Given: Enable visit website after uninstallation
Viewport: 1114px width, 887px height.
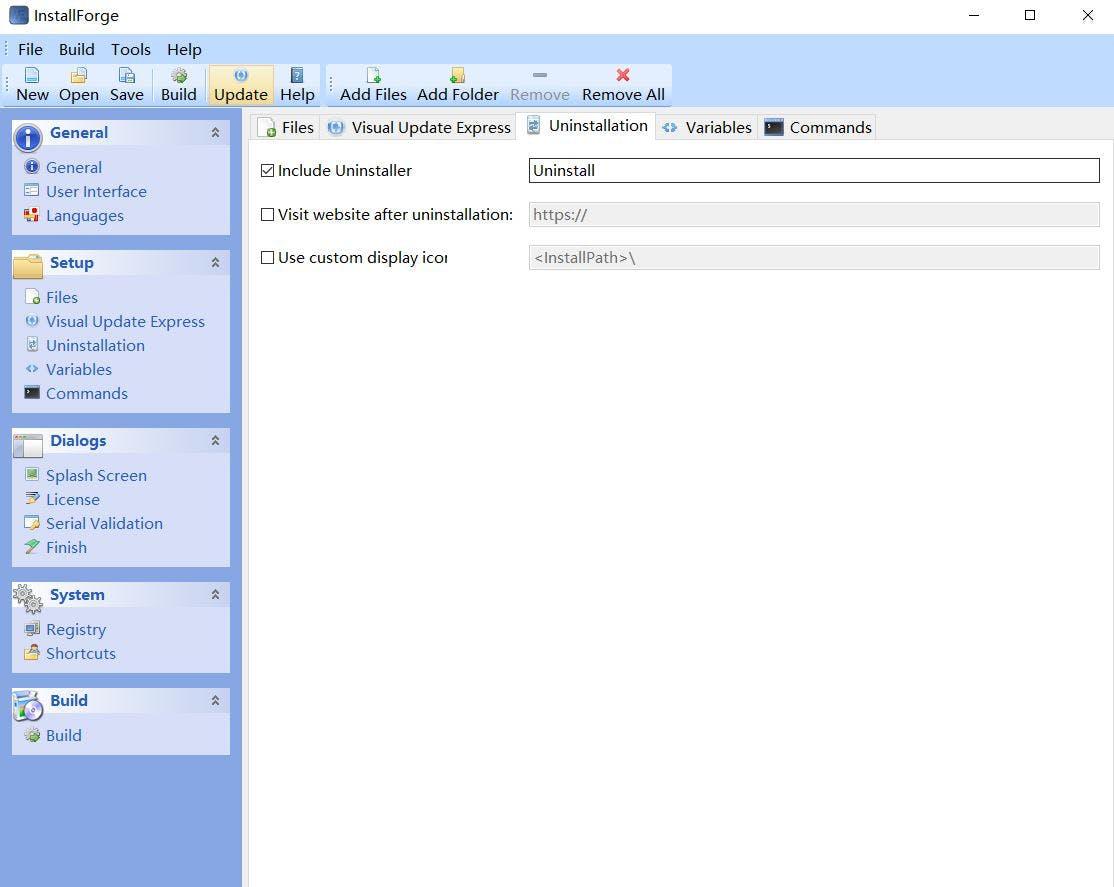Looking at the screenshot, I should click(x=268, y=214).
